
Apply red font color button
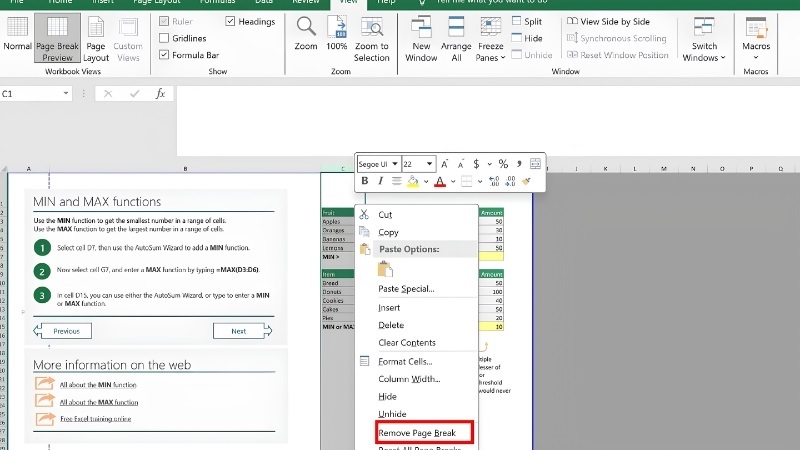click(440, 181)
